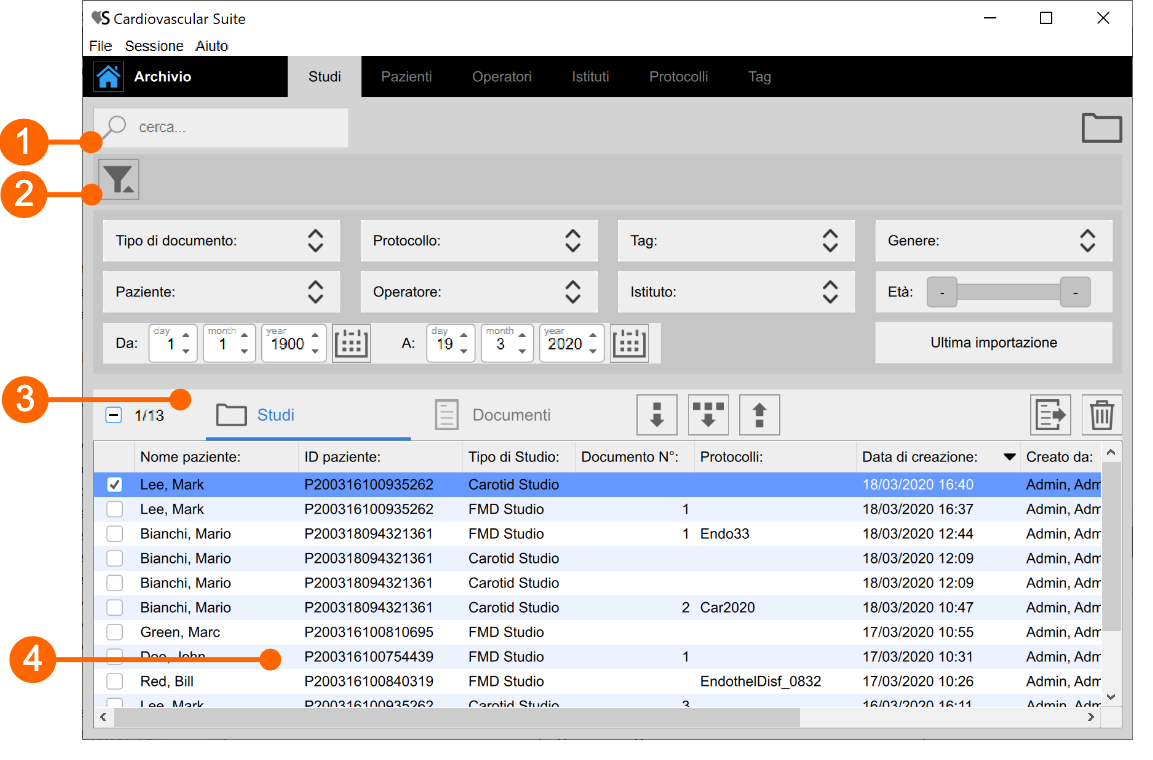This screenshot has height=760, width=1153.
Task: Check the Green, Marc row checkbox
Action: pos(115,632)
